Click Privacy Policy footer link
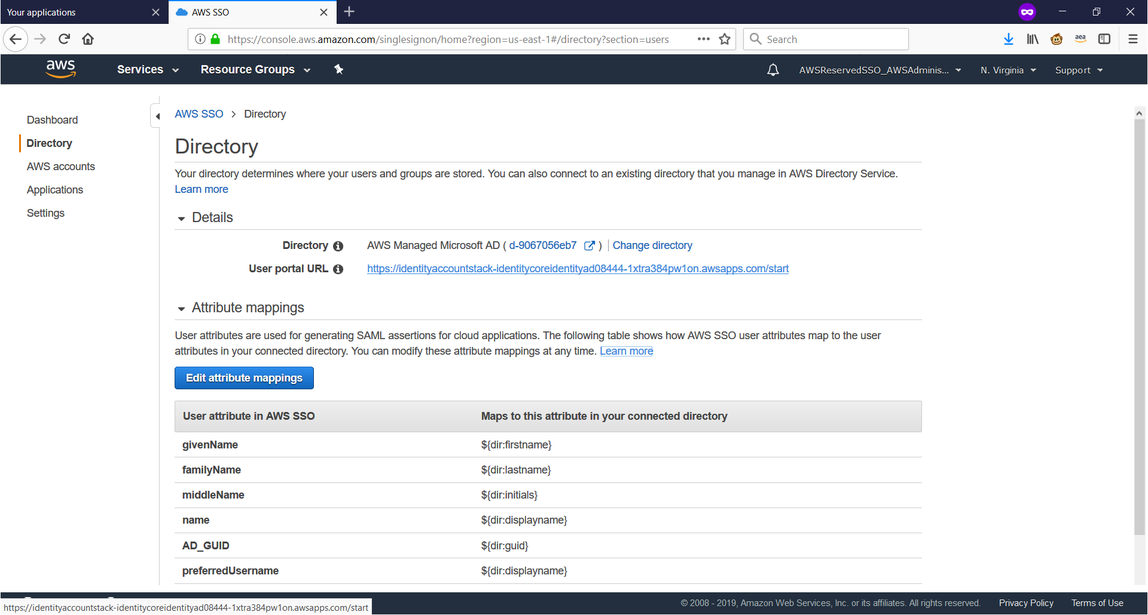 [x=1026, y=603]
